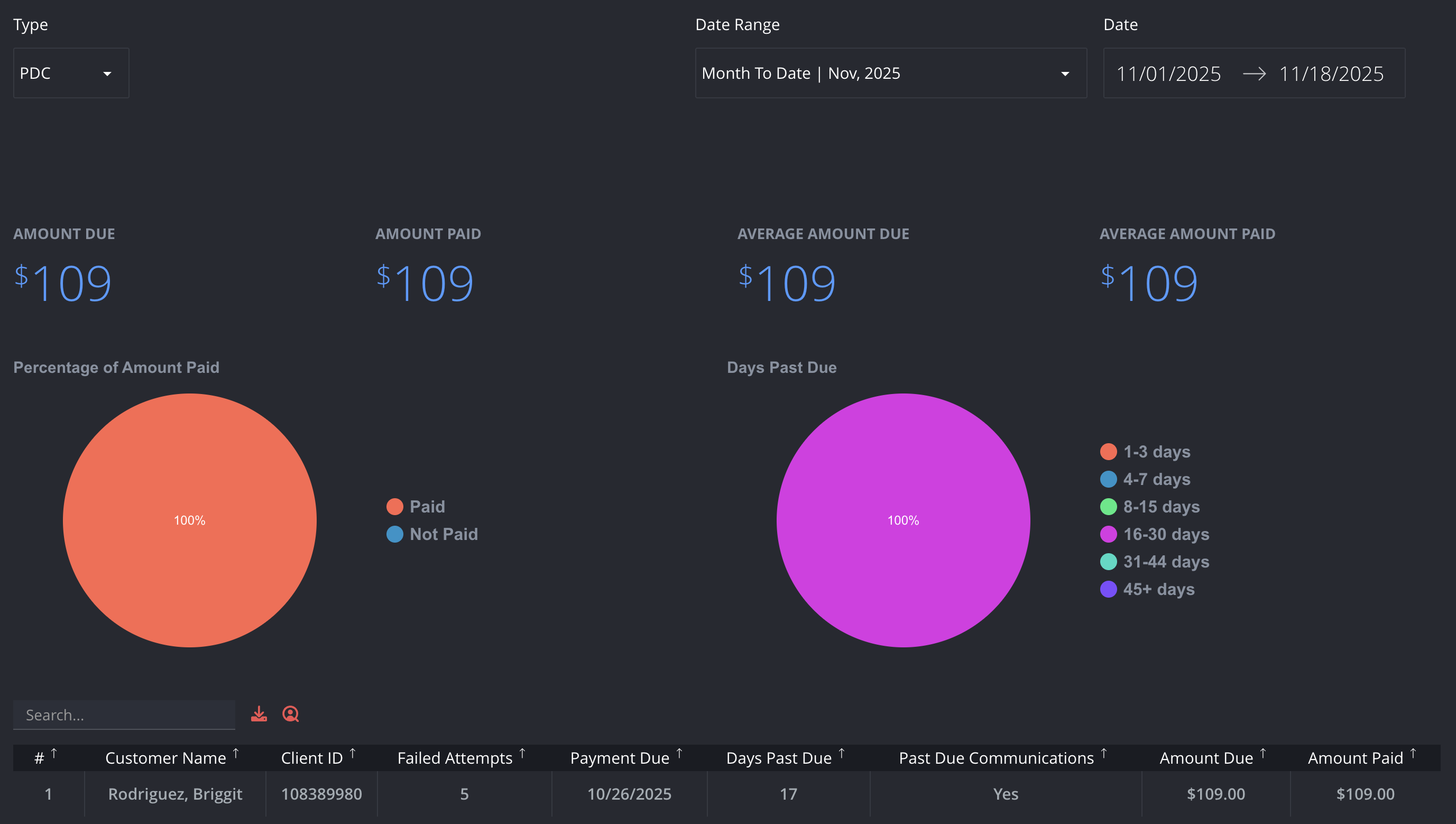Open the Rodriguez, Briggit customer row

click(x=727, y=794)
